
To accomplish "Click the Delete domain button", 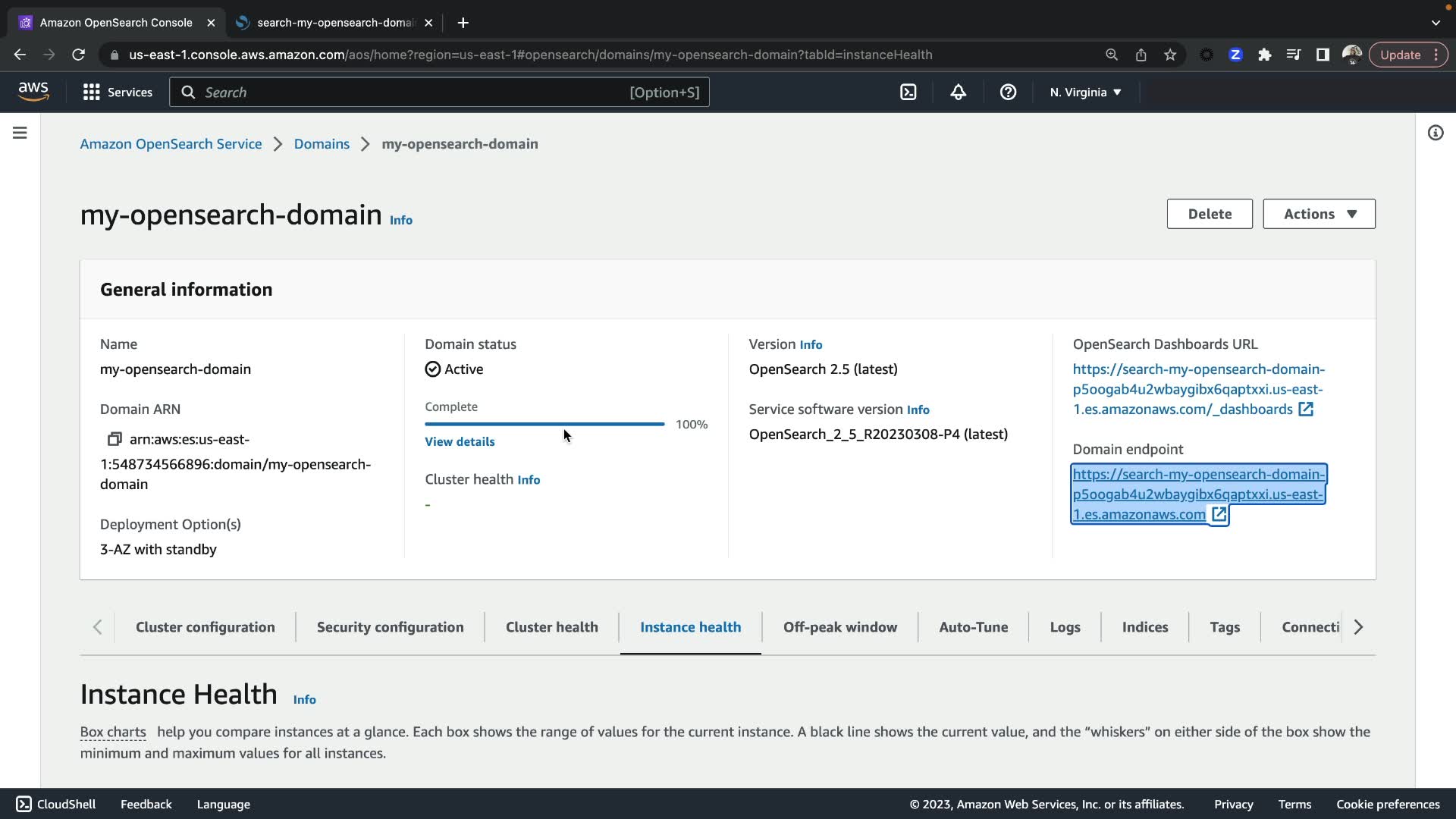I will point(1209,214).
